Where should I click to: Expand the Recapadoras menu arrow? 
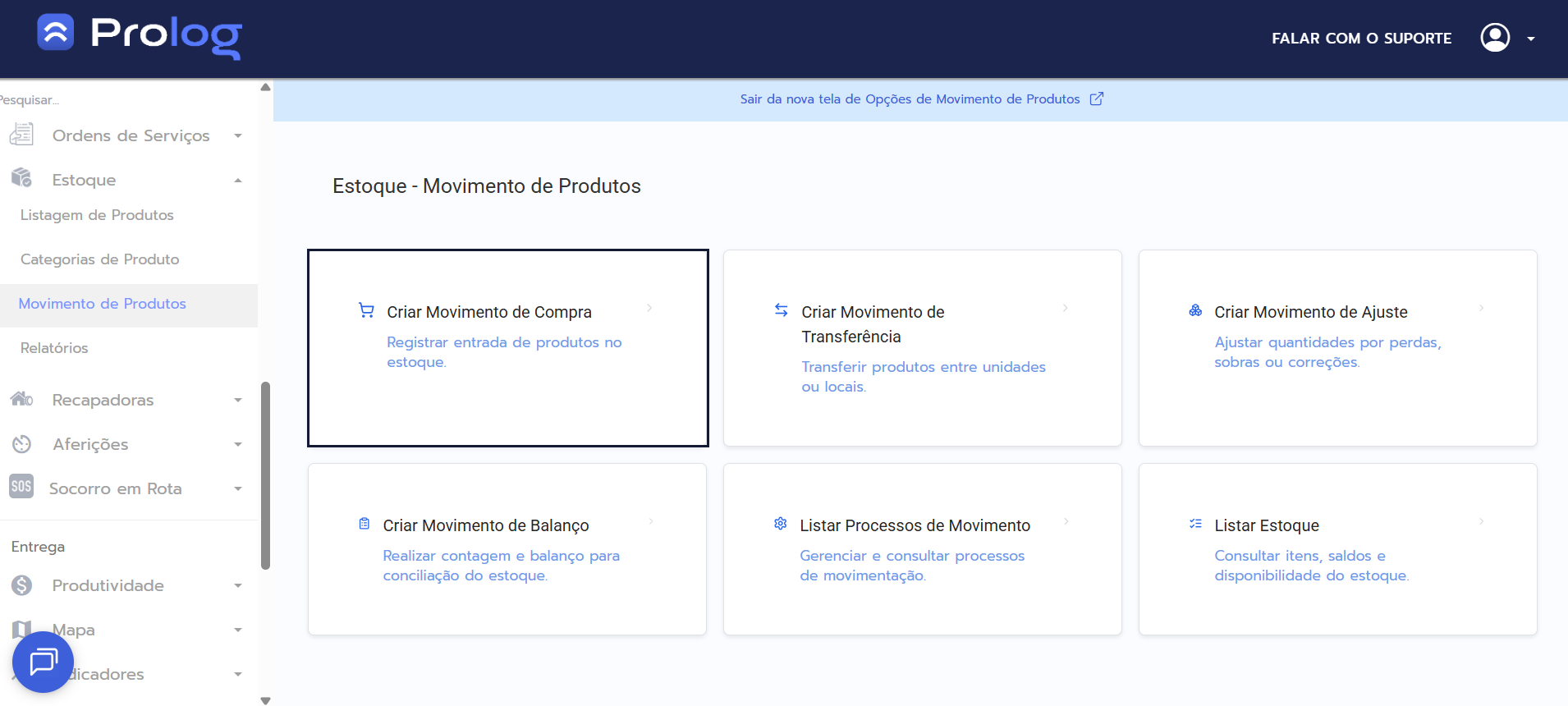tap(237, 400)
